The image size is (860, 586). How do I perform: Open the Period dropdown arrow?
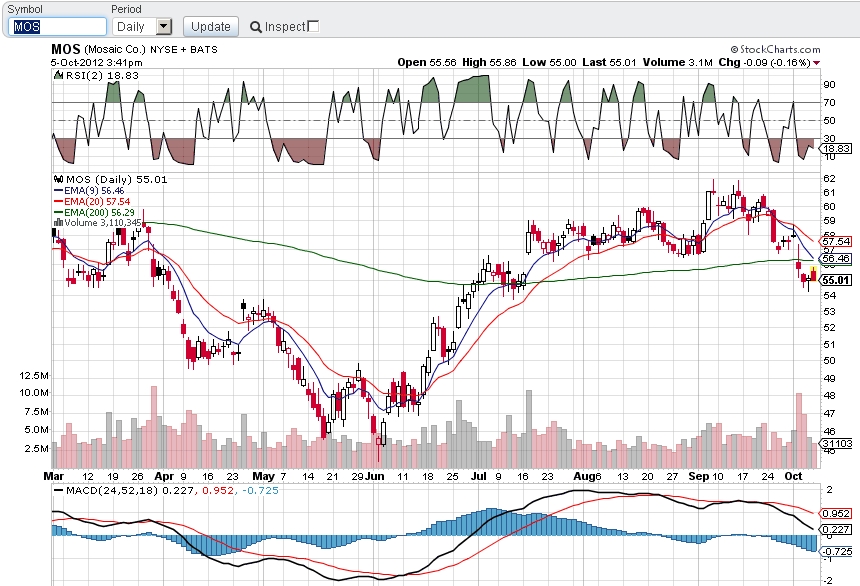click(163, 26)
